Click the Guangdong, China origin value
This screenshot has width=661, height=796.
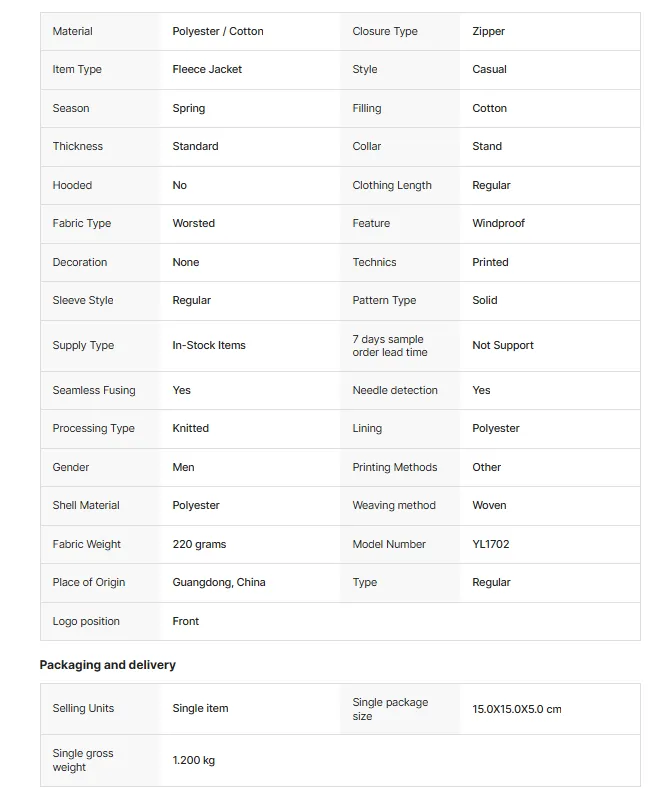point(219,582)
